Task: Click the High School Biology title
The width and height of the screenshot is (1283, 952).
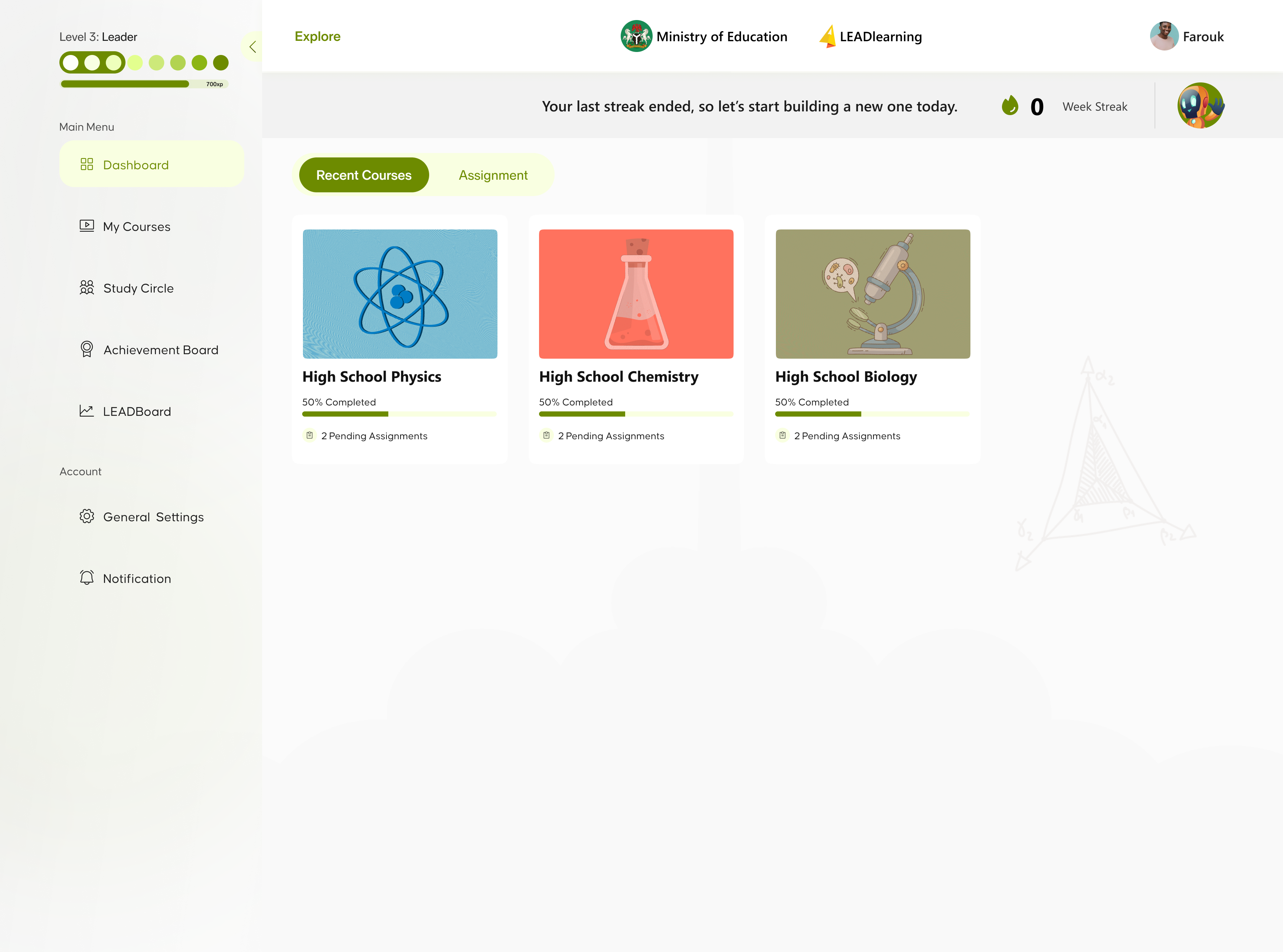Action: (x=846, y=377)
